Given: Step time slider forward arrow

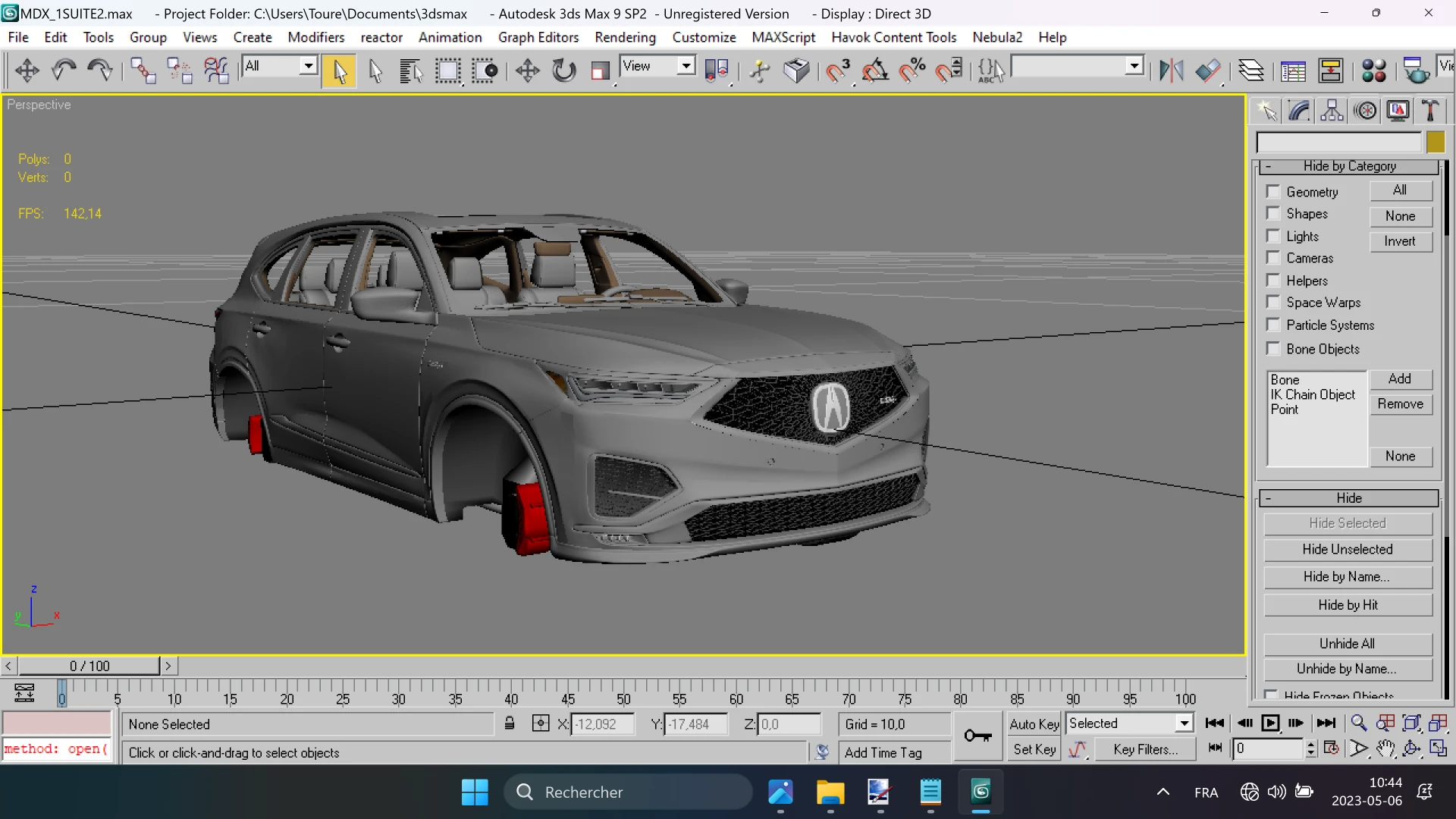Looking at the screenshot, I should pos(168,666).
